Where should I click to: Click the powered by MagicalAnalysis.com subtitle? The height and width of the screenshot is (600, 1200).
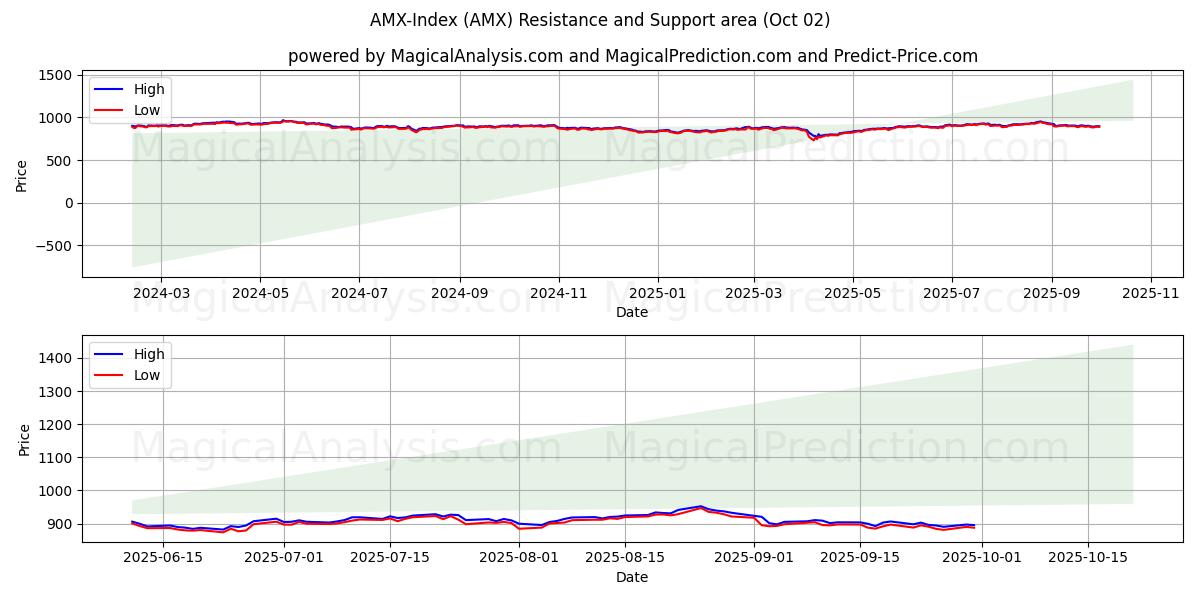632,56
